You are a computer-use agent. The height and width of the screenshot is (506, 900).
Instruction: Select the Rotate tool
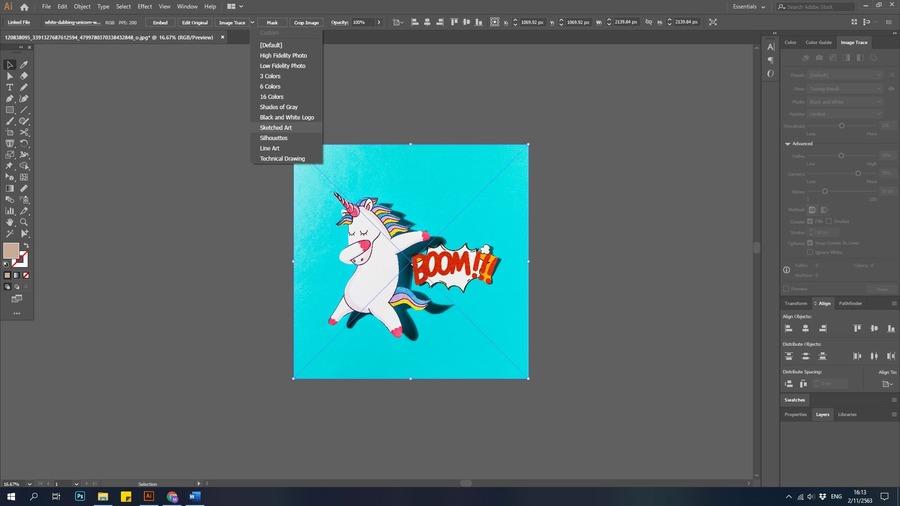24,143
